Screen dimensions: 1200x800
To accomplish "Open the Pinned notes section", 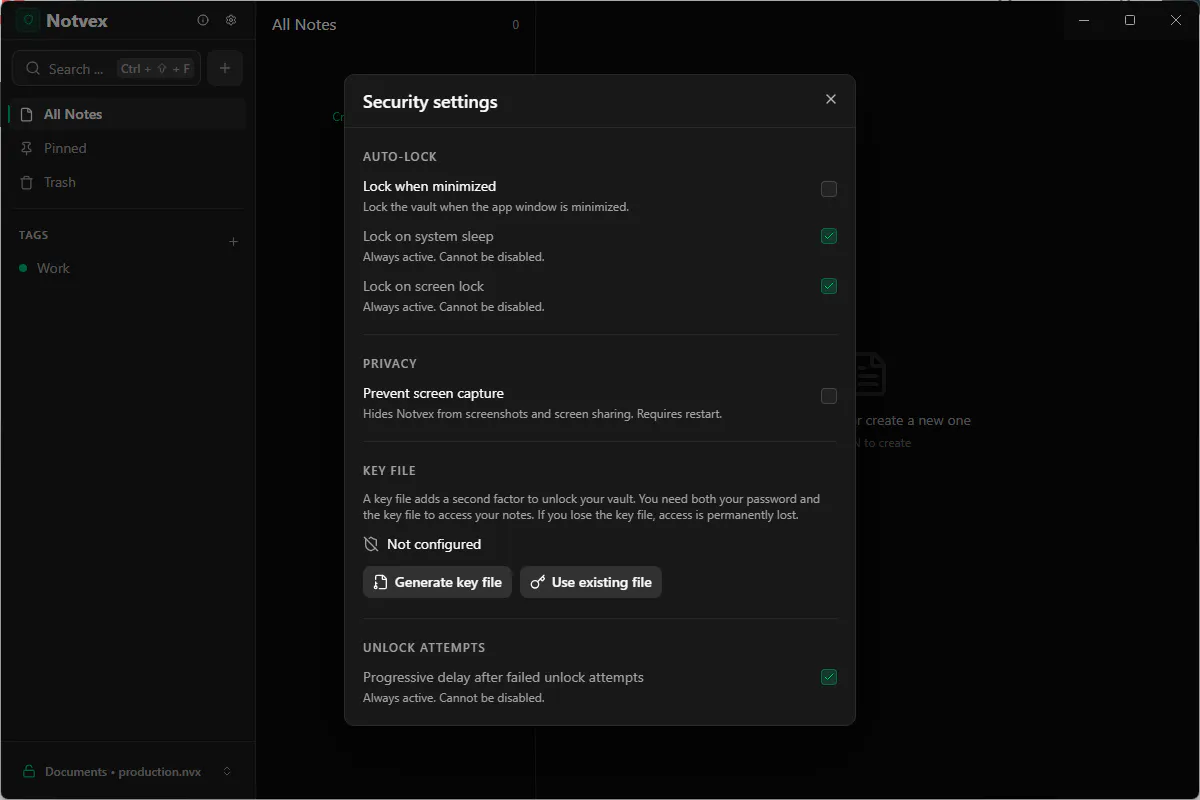I will [127, 148].
